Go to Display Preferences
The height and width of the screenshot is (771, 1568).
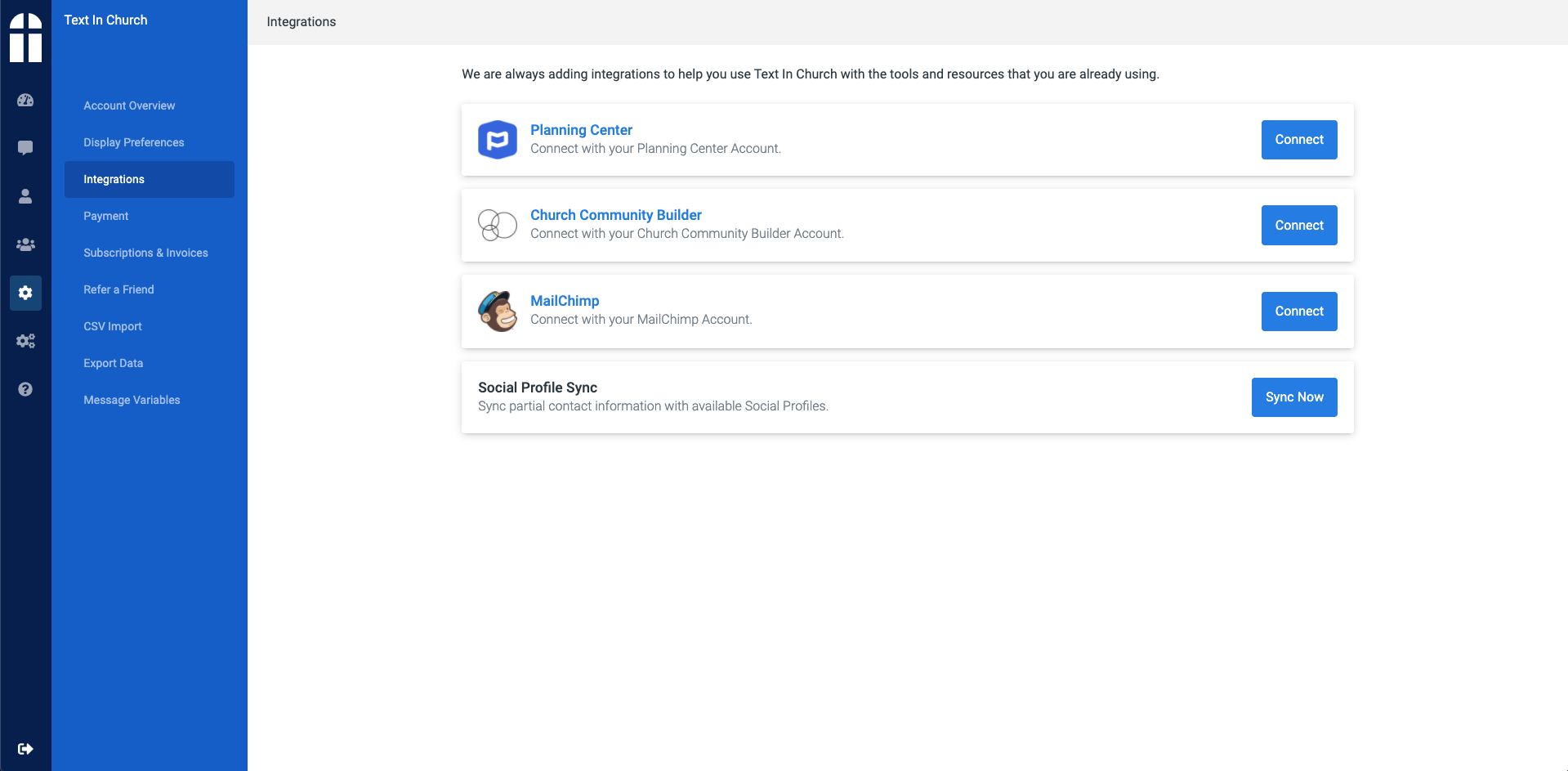(x=134, y=142)
